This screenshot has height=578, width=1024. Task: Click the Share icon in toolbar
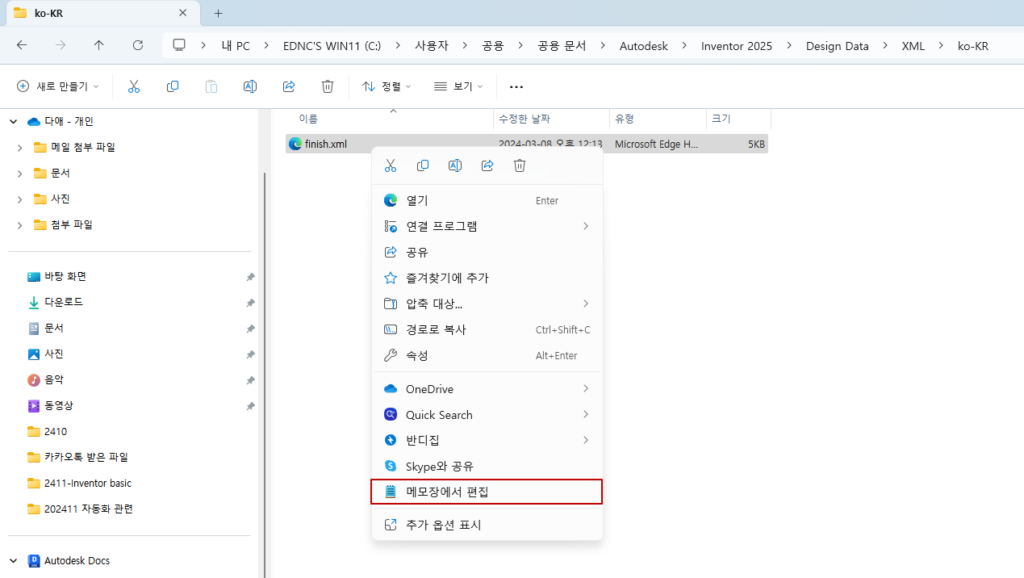click(x=289, y=86)
